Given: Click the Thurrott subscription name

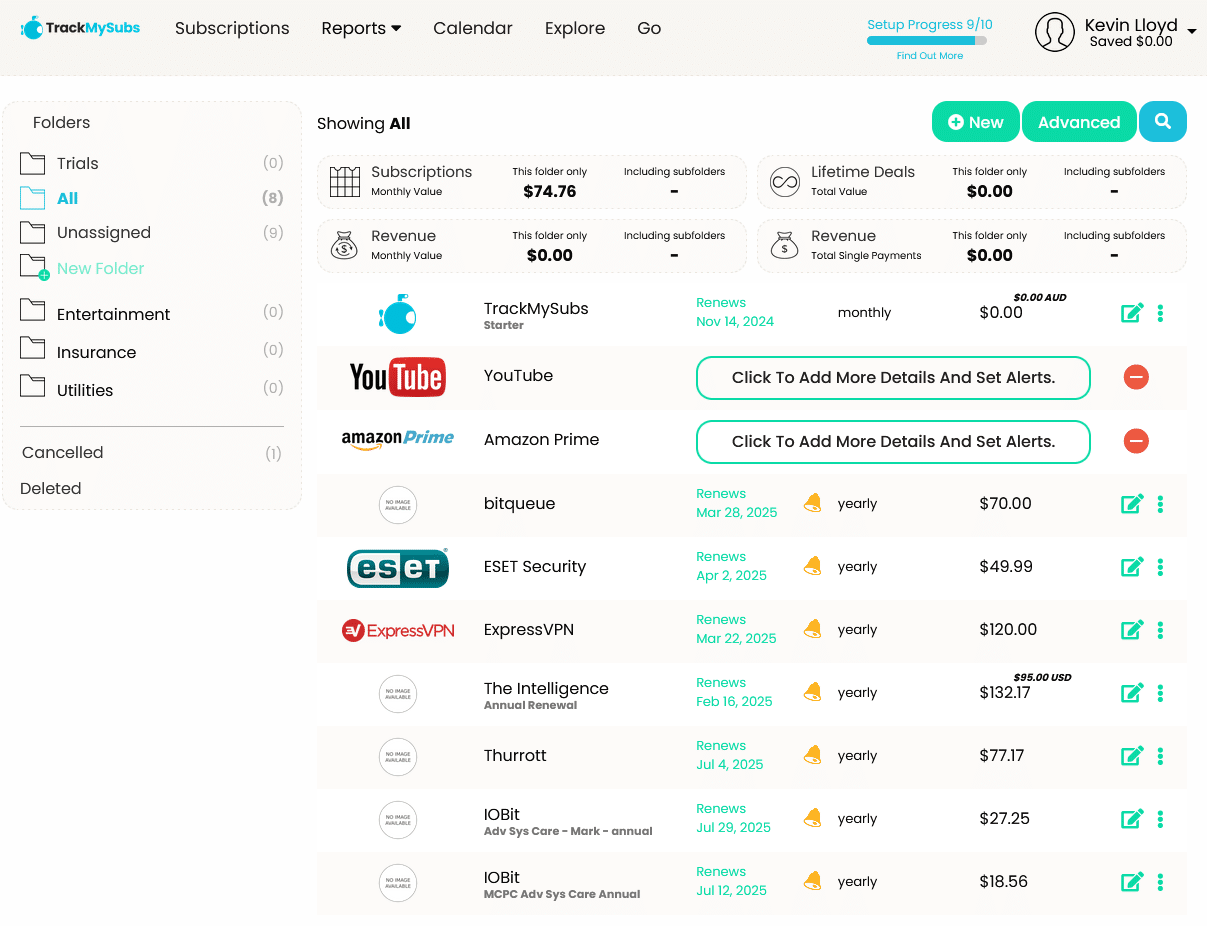Looking at the screenshot, I should [515, 755].
